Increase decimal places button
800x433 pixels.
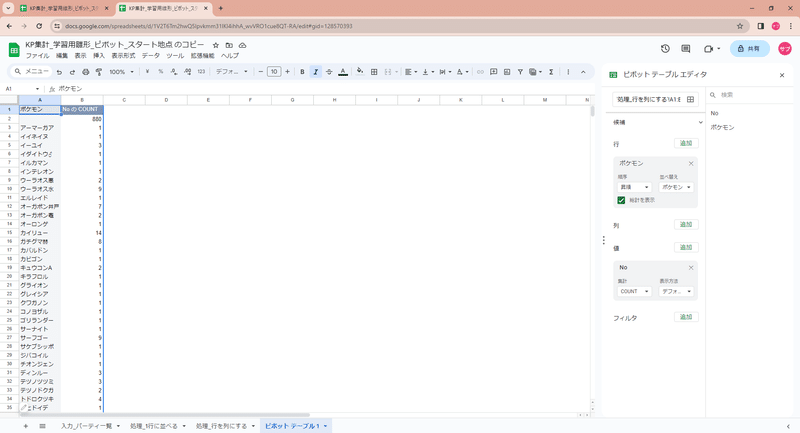188,72
